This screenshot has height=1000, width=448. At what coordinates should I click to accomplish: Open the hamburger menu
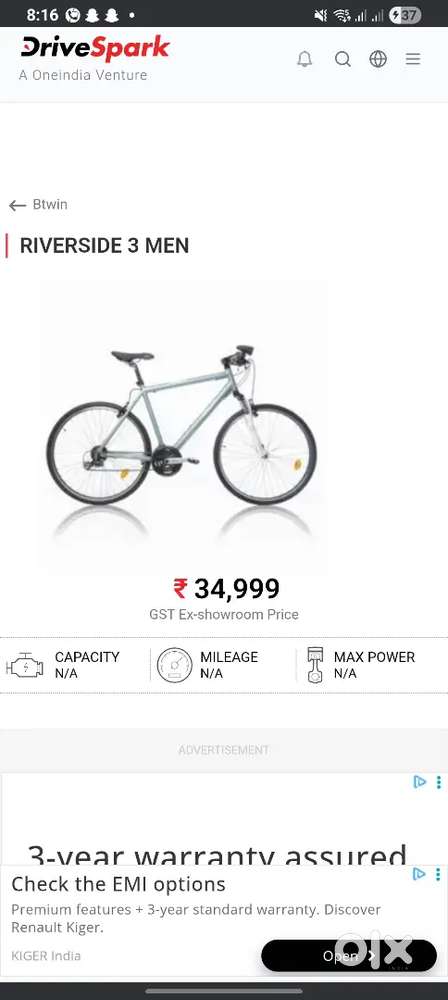pos(413,59)
